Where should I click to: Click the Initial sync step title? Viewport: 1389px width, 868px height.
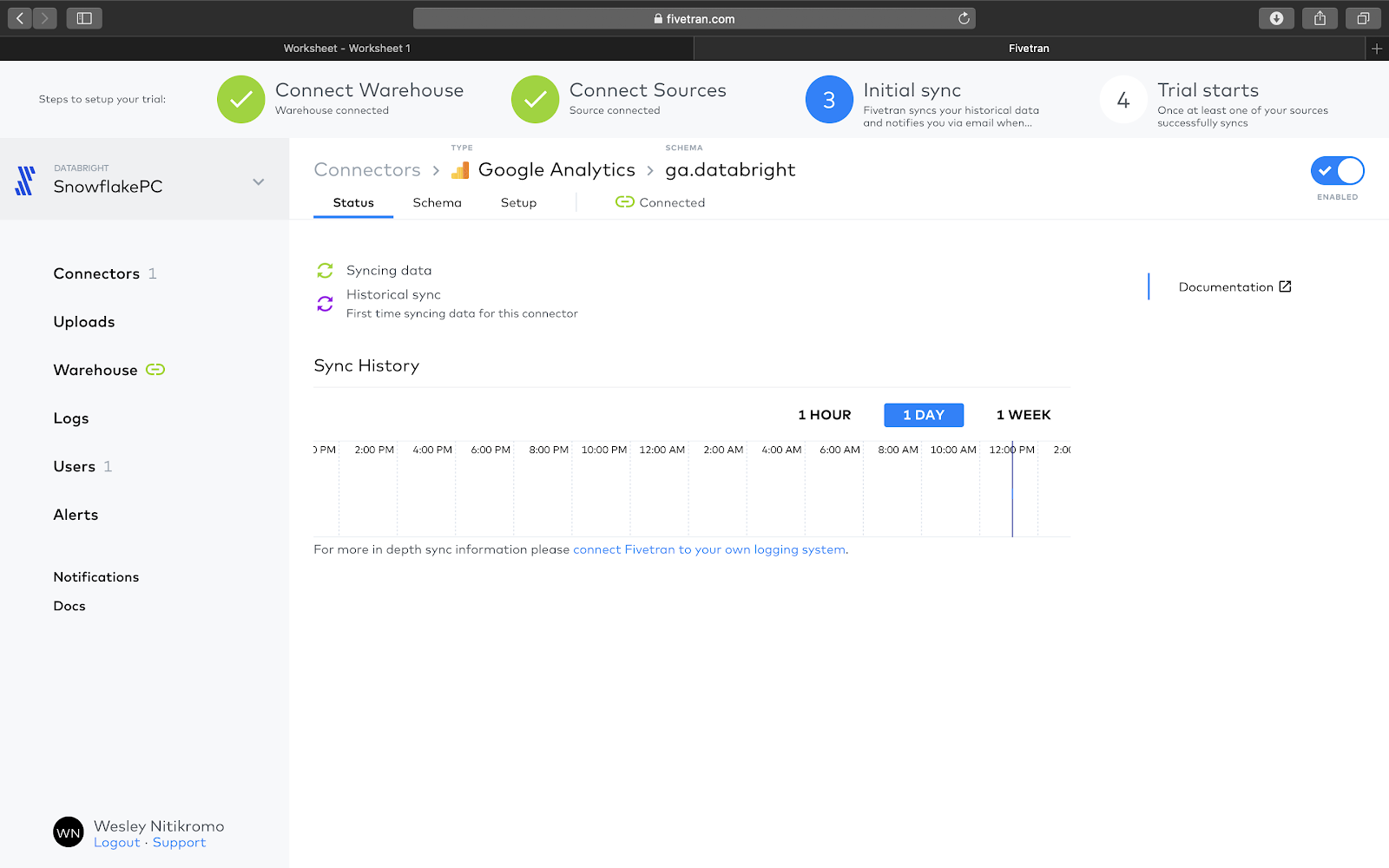coord(912,90)
